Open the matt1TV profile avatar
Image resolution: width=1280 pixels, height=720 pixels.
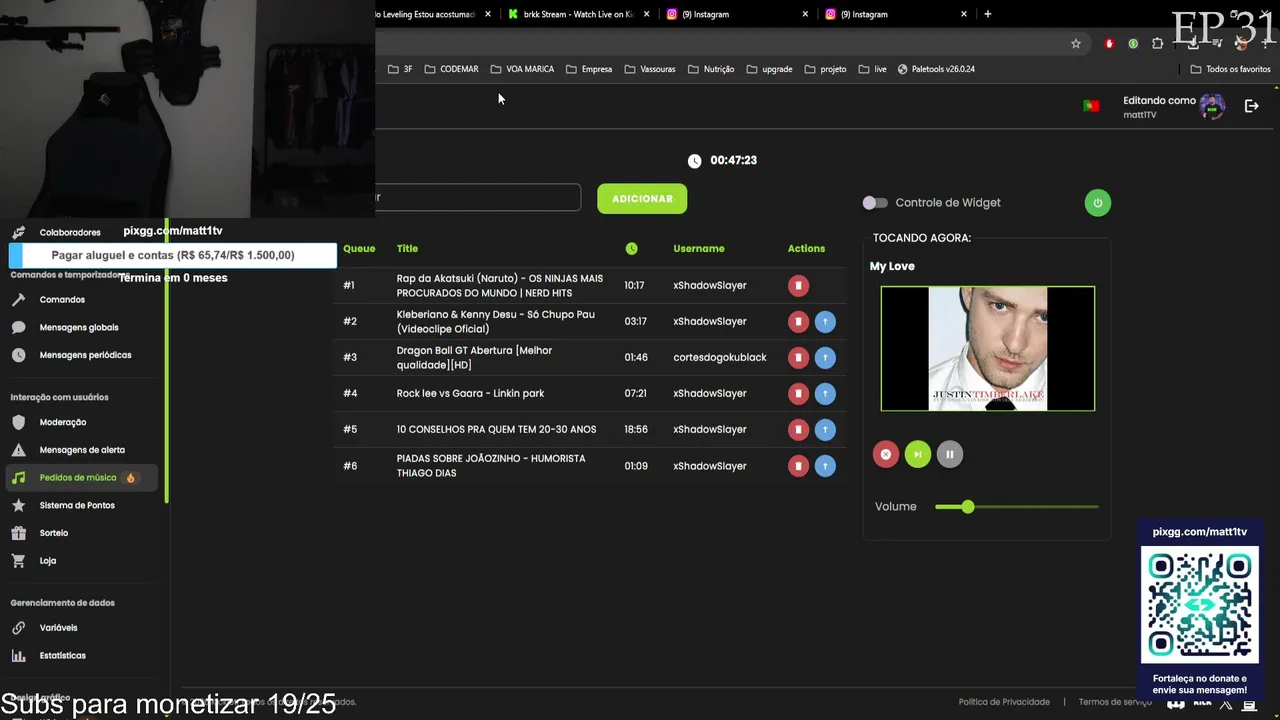(1212, 107)
